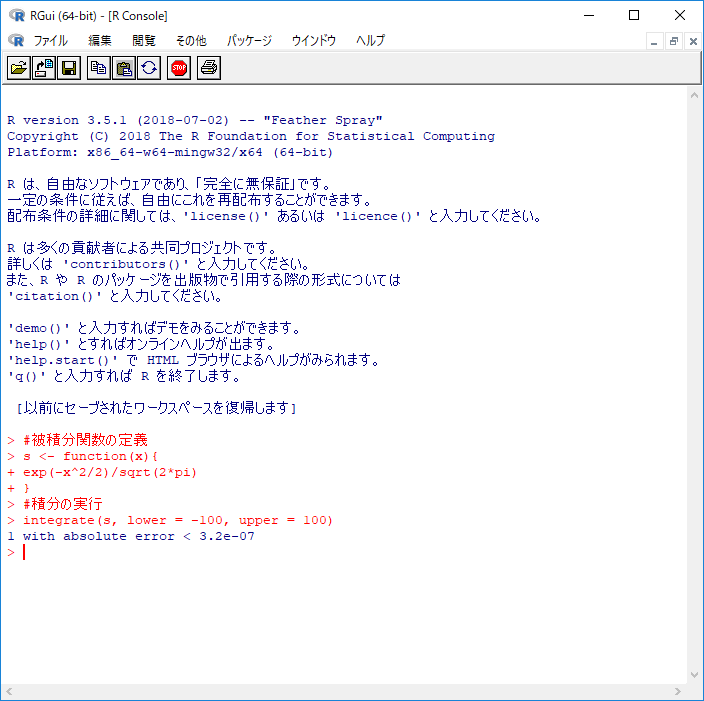The height and width of the screenshot is (701, 704).
Task: Click the 'demo()' text
Action: (38, 328)
